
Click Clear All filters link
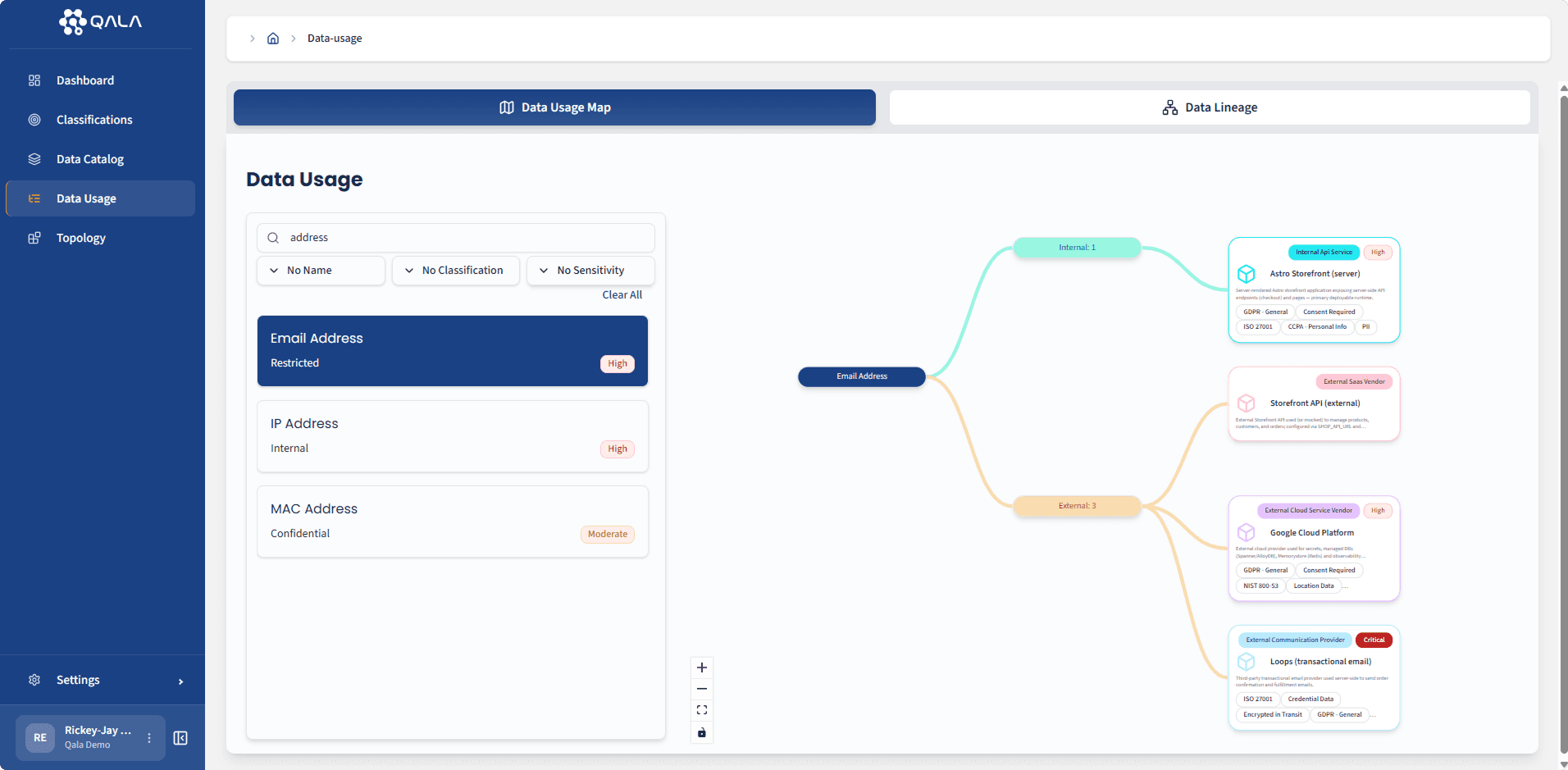tap(622, 295)
